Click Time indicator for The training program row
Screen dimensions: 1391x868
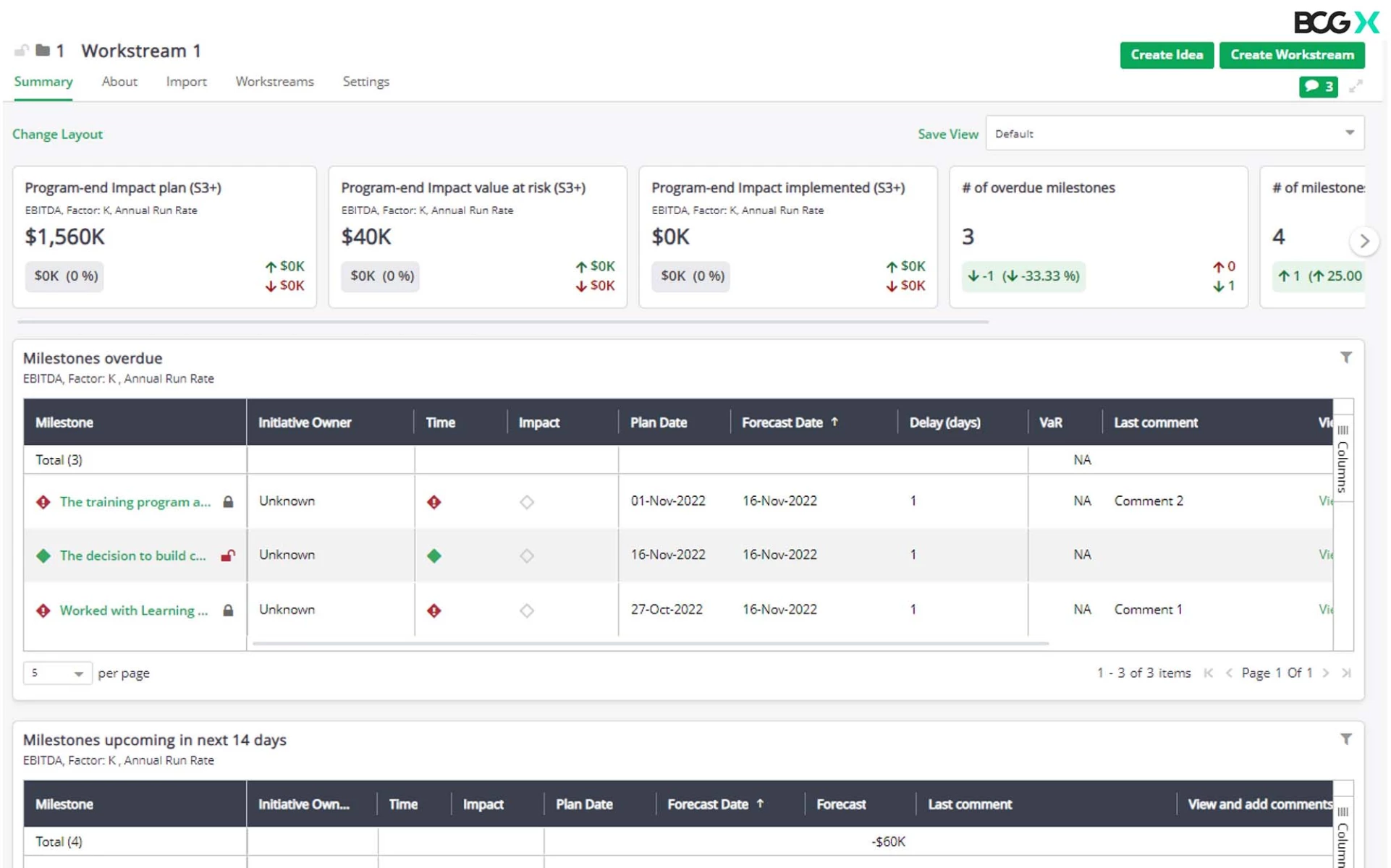click(434, 502)
